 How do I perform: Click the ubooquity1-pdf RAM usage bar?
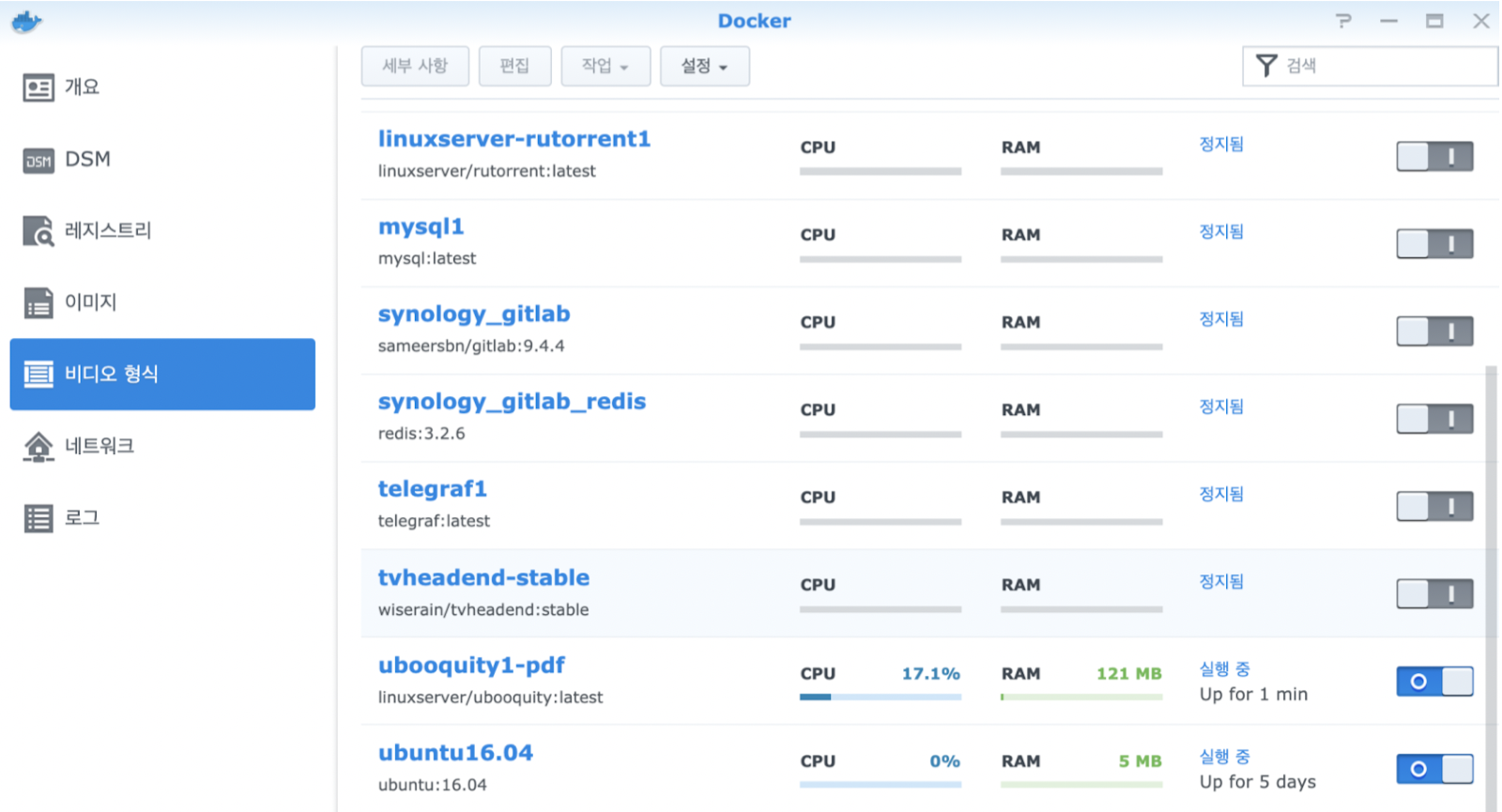point(1081,697)
